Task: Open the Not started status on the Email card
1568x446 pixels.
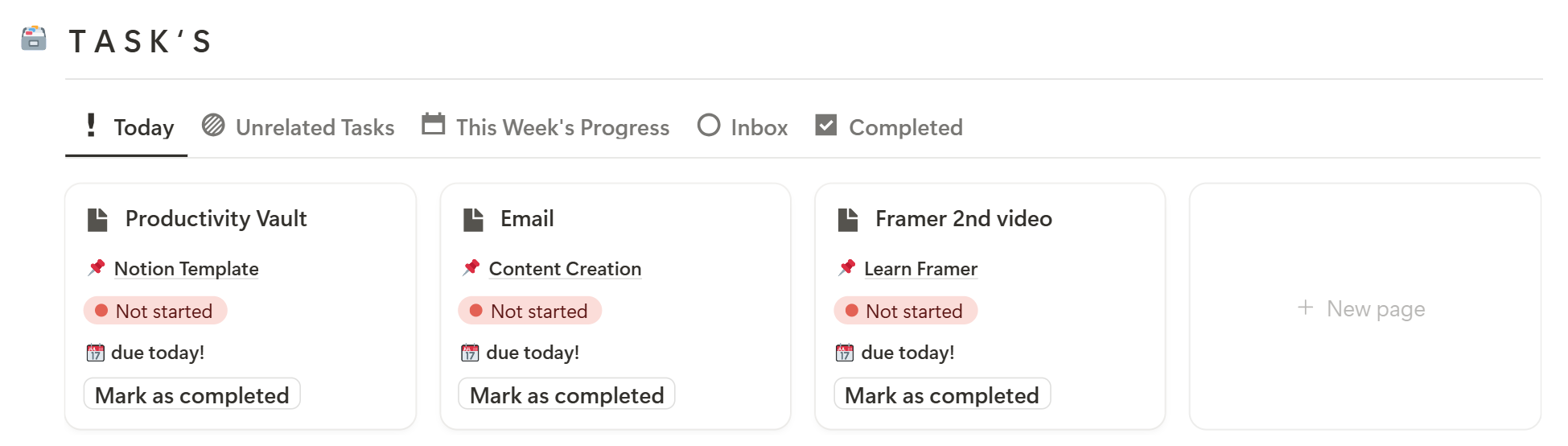Action: (x=530, y=311)
